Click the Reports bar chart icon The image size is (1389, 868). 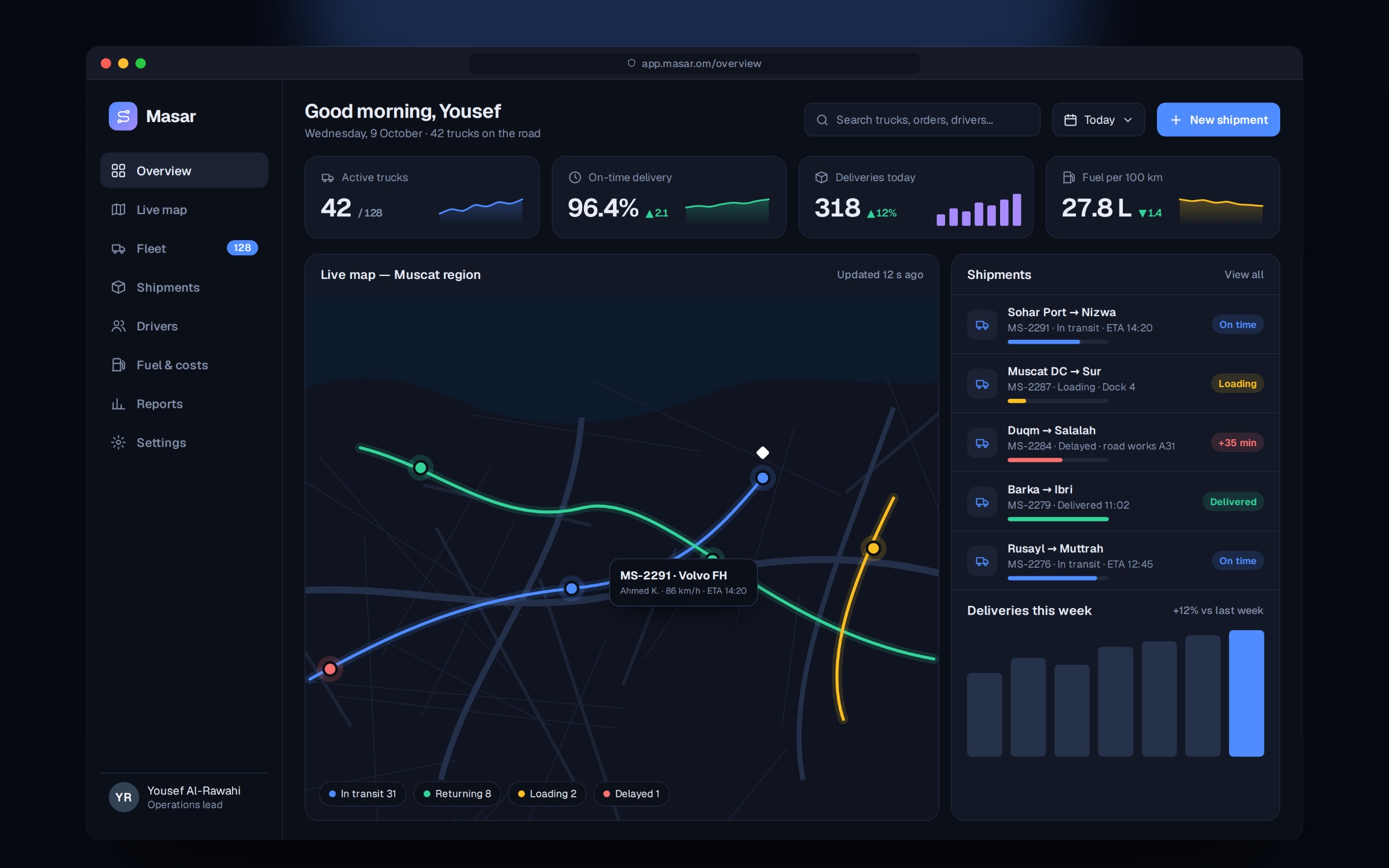[x=118, y=403]
